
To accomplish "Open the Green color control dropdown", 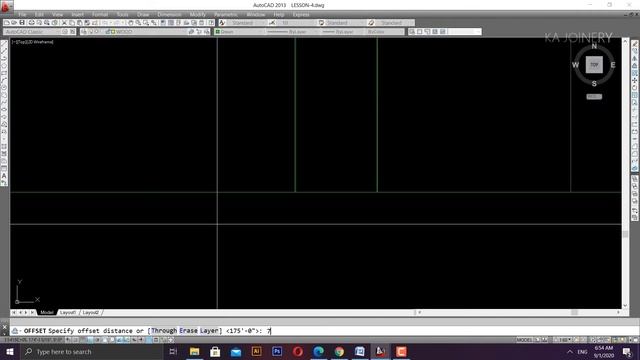I will 239,31.
